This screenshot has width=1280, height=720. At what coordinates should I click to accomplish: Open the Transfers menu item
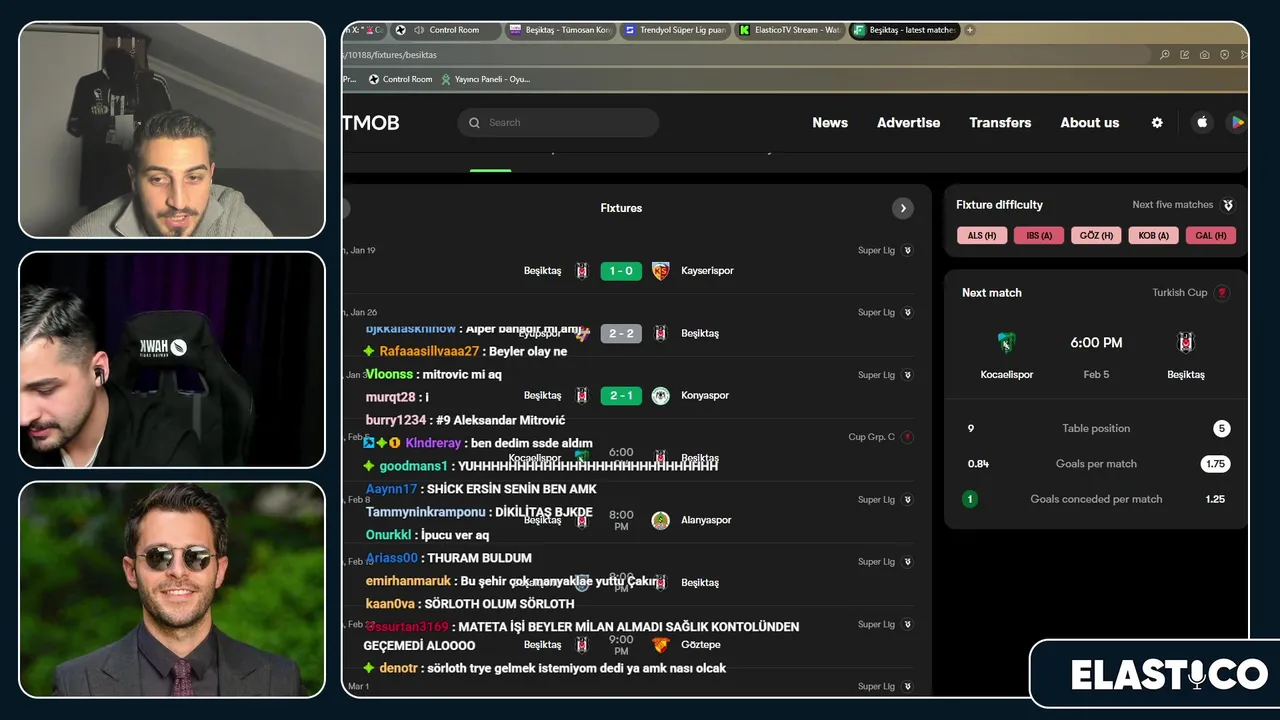(1000, 122)
